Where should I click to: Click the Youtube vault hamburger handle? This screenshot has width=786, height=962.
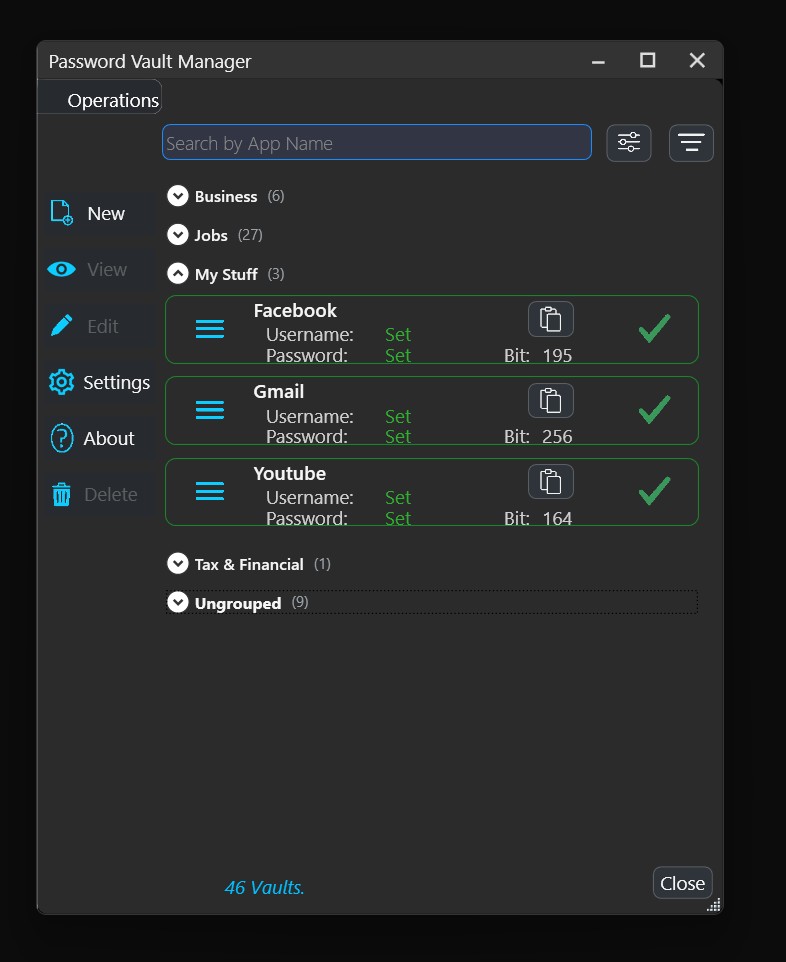210,491
